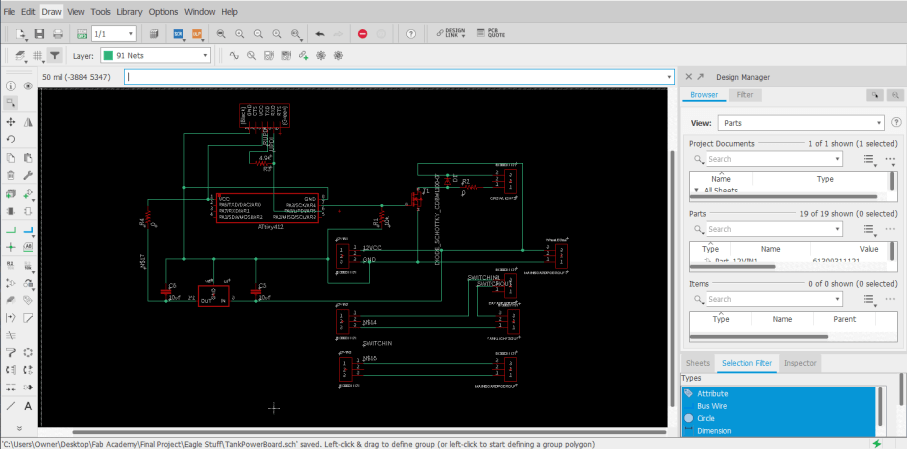
Task: Switch to the Inspector tab
Action: [800, 363]
